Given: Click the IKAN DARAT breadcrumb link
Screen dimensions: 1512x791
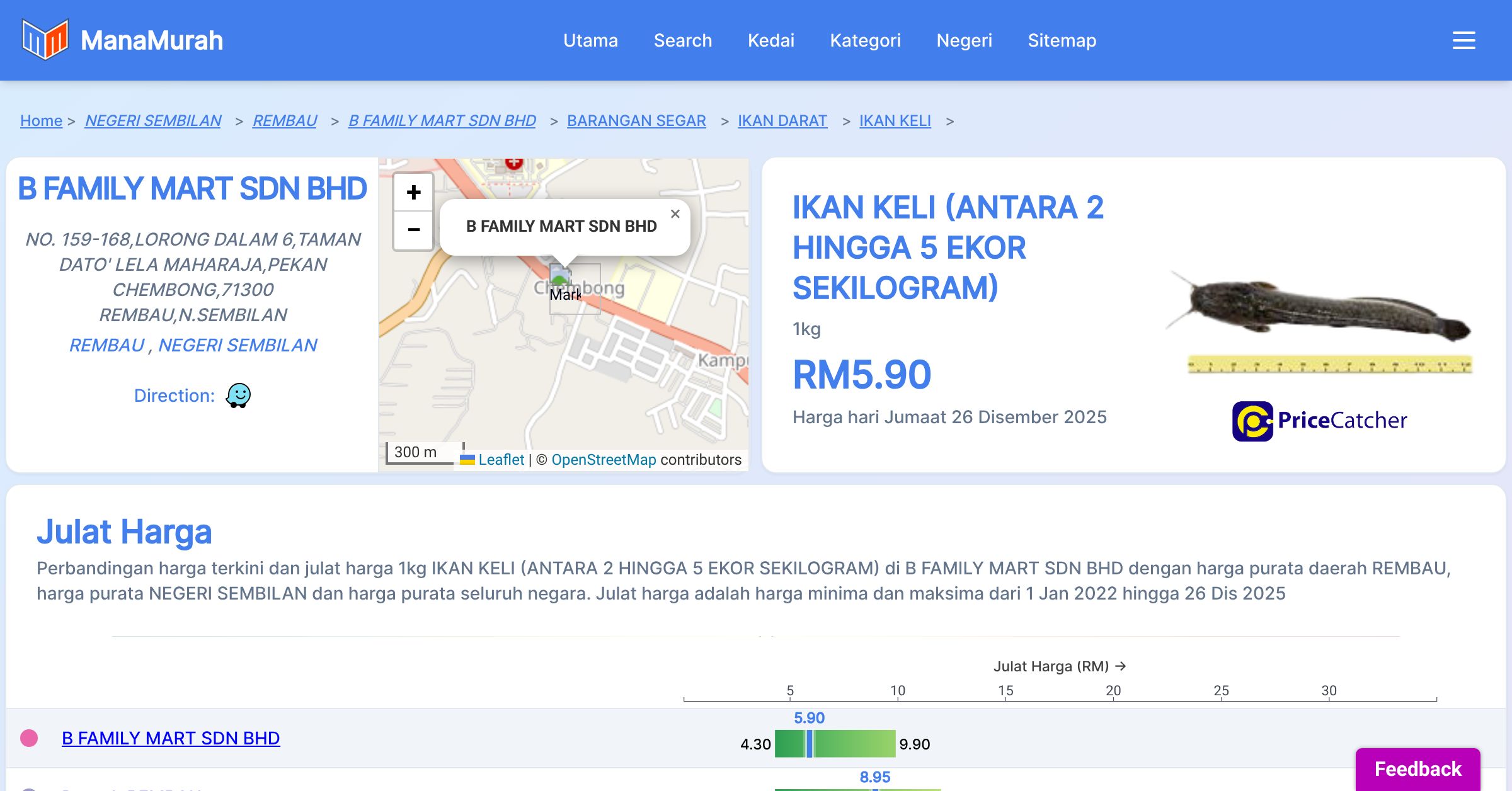Looking at the screenshot, I should (x=782, y=120).
